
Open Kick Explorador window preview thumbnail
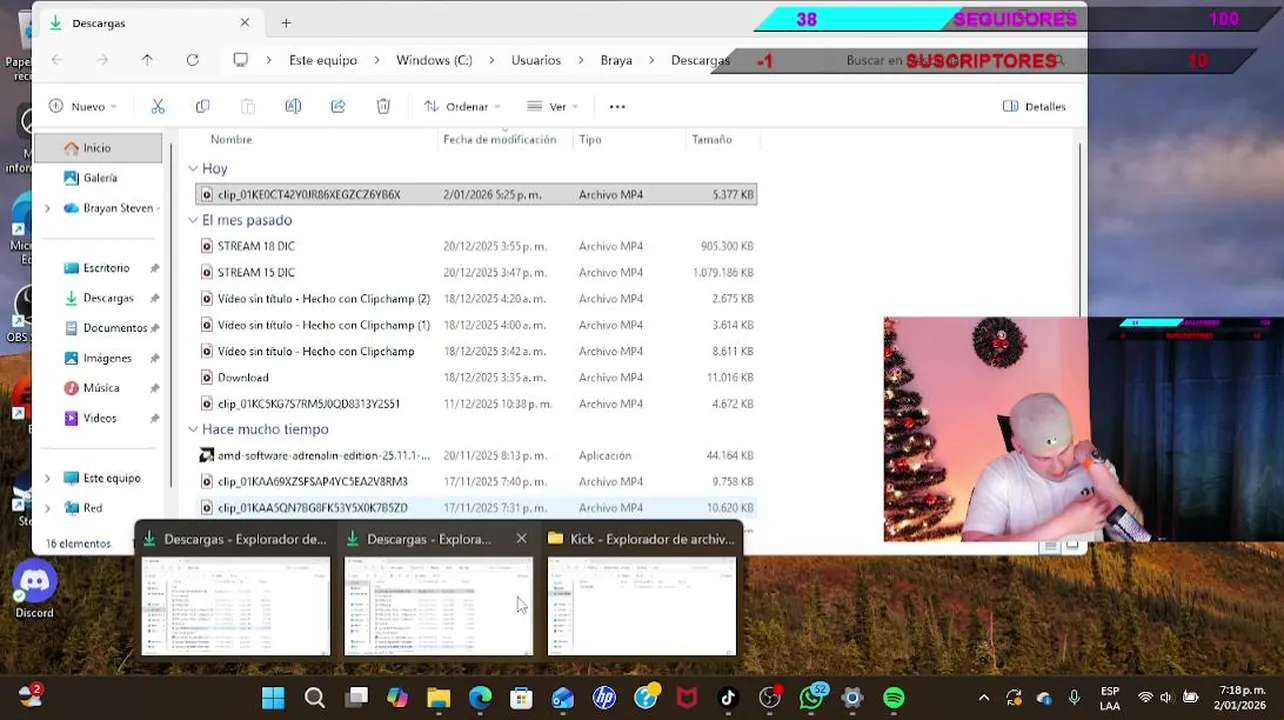point(642,606)
